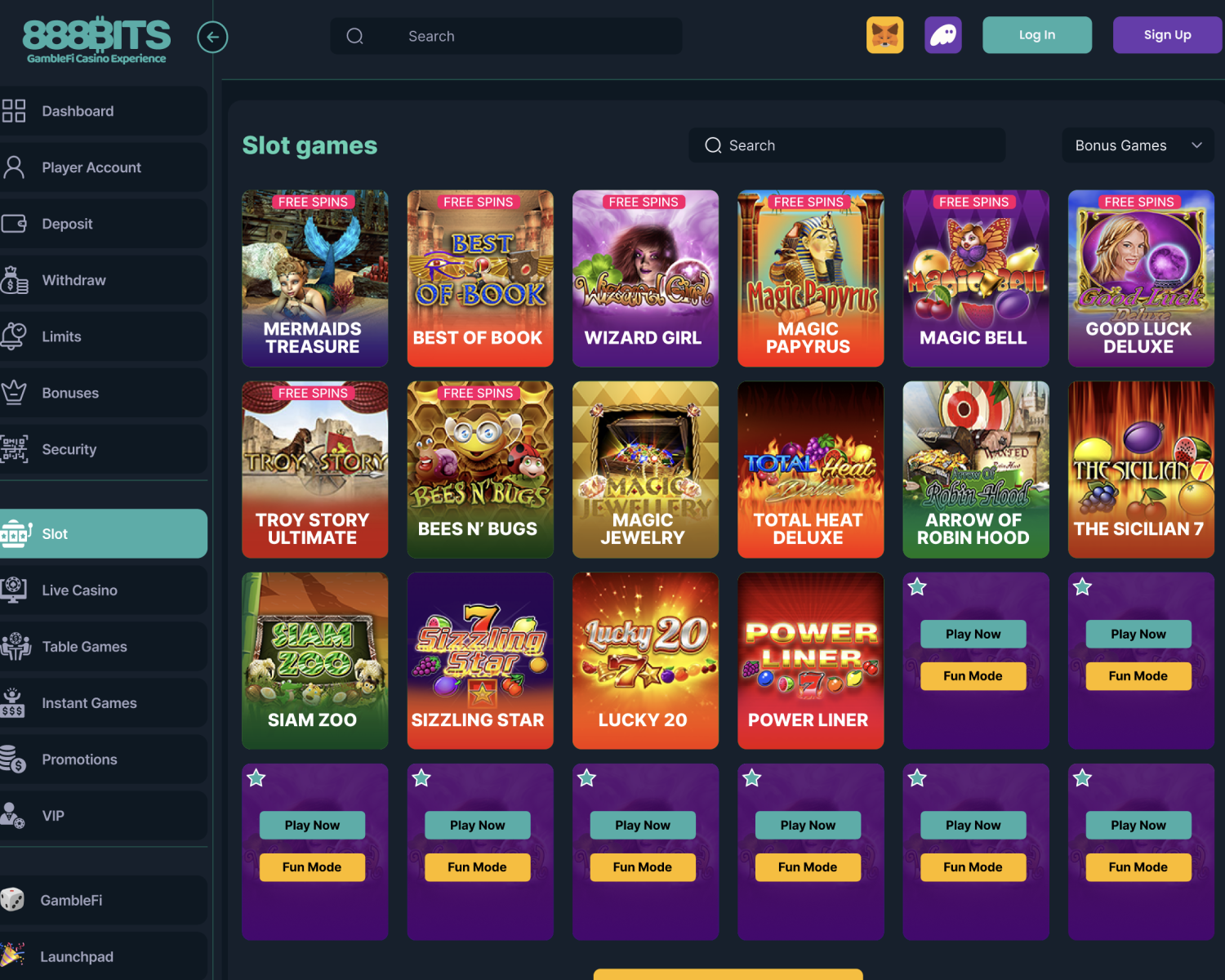
Task: Toggle favorite star on first purple game card
Action: [917, 586]
